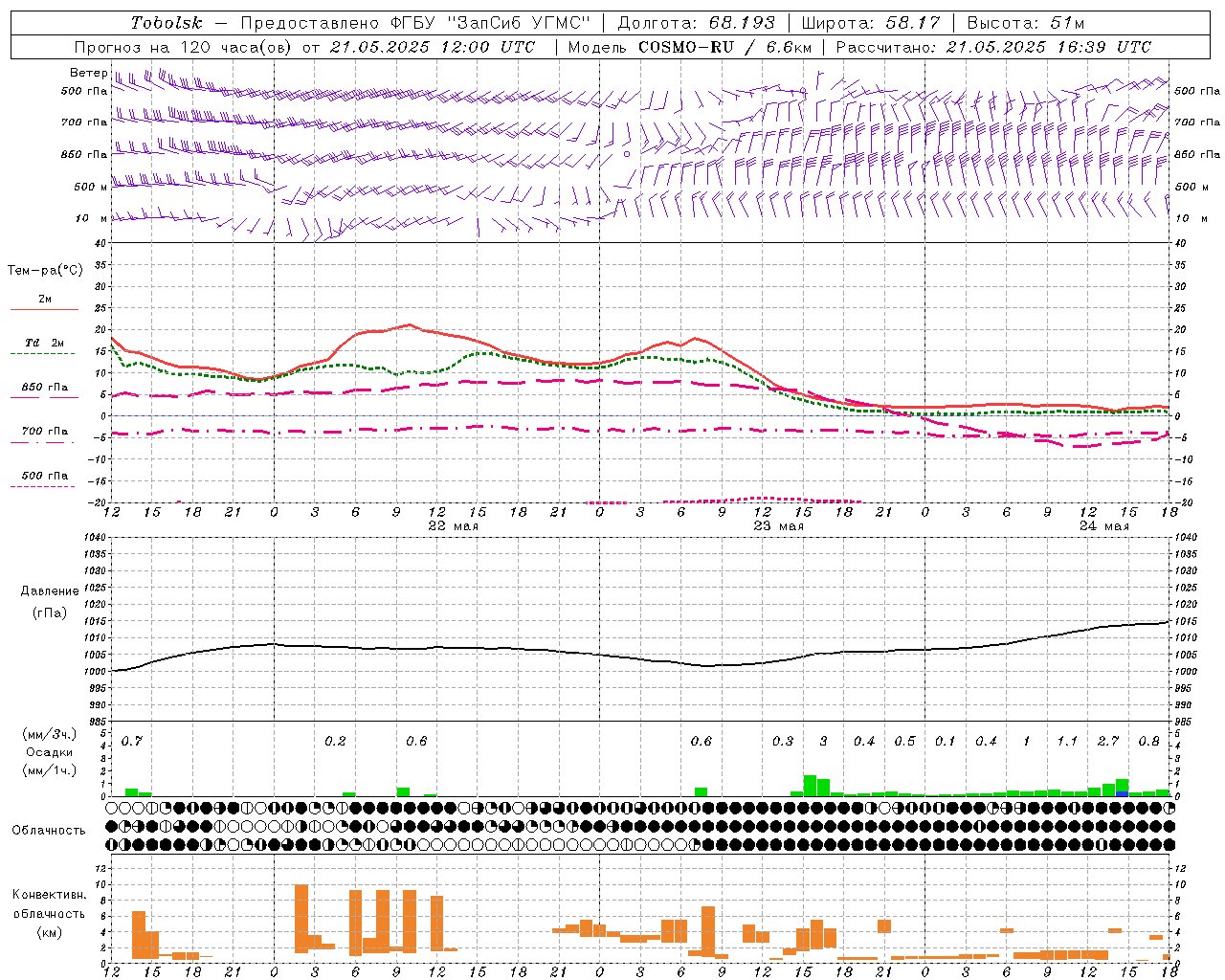Click the '0.1' three-hour precipitation value

(x=946, y=742)
